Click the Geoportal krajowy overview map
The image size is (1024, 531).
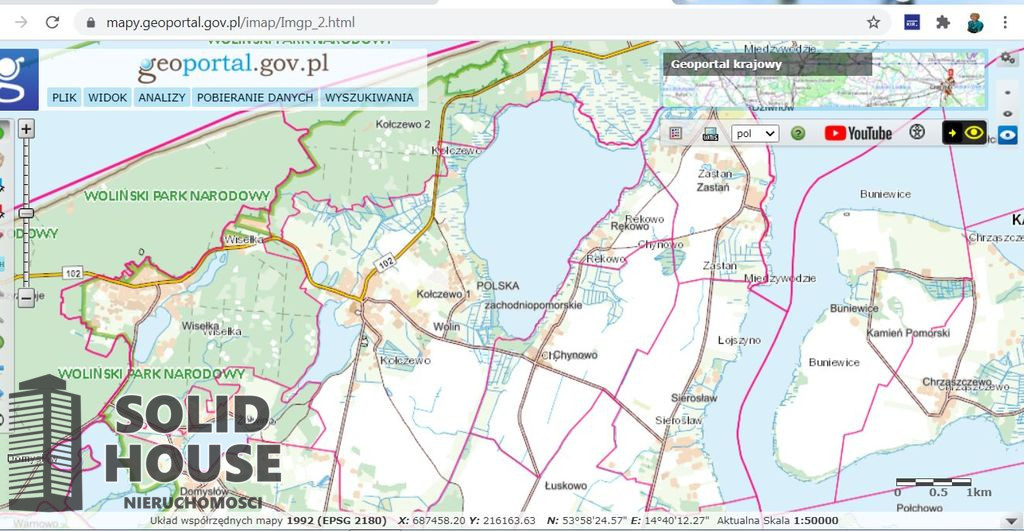click(x=824, y=80)
